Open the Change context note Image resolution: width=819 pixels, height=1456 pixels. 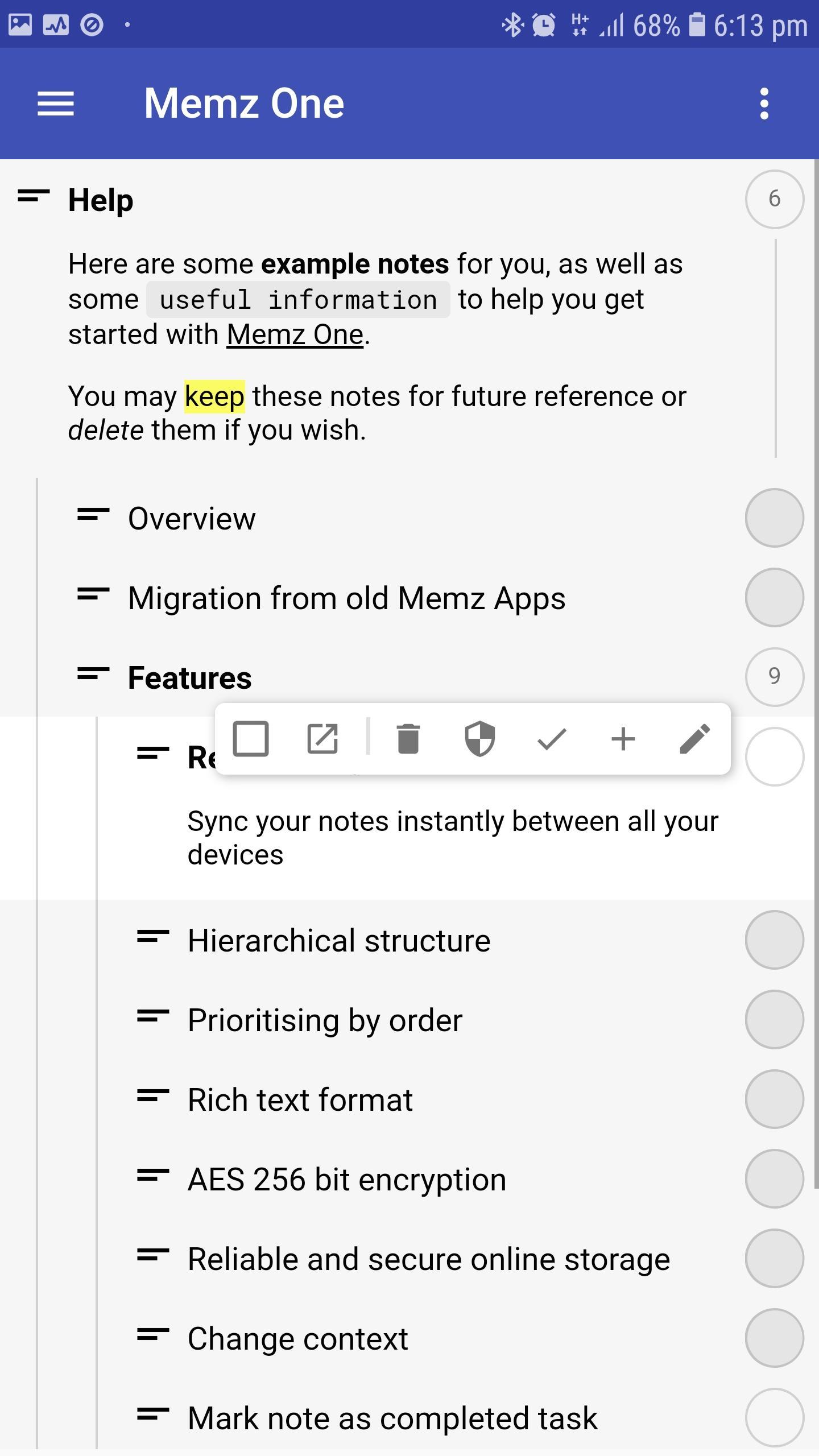(x=298, y=1338)
